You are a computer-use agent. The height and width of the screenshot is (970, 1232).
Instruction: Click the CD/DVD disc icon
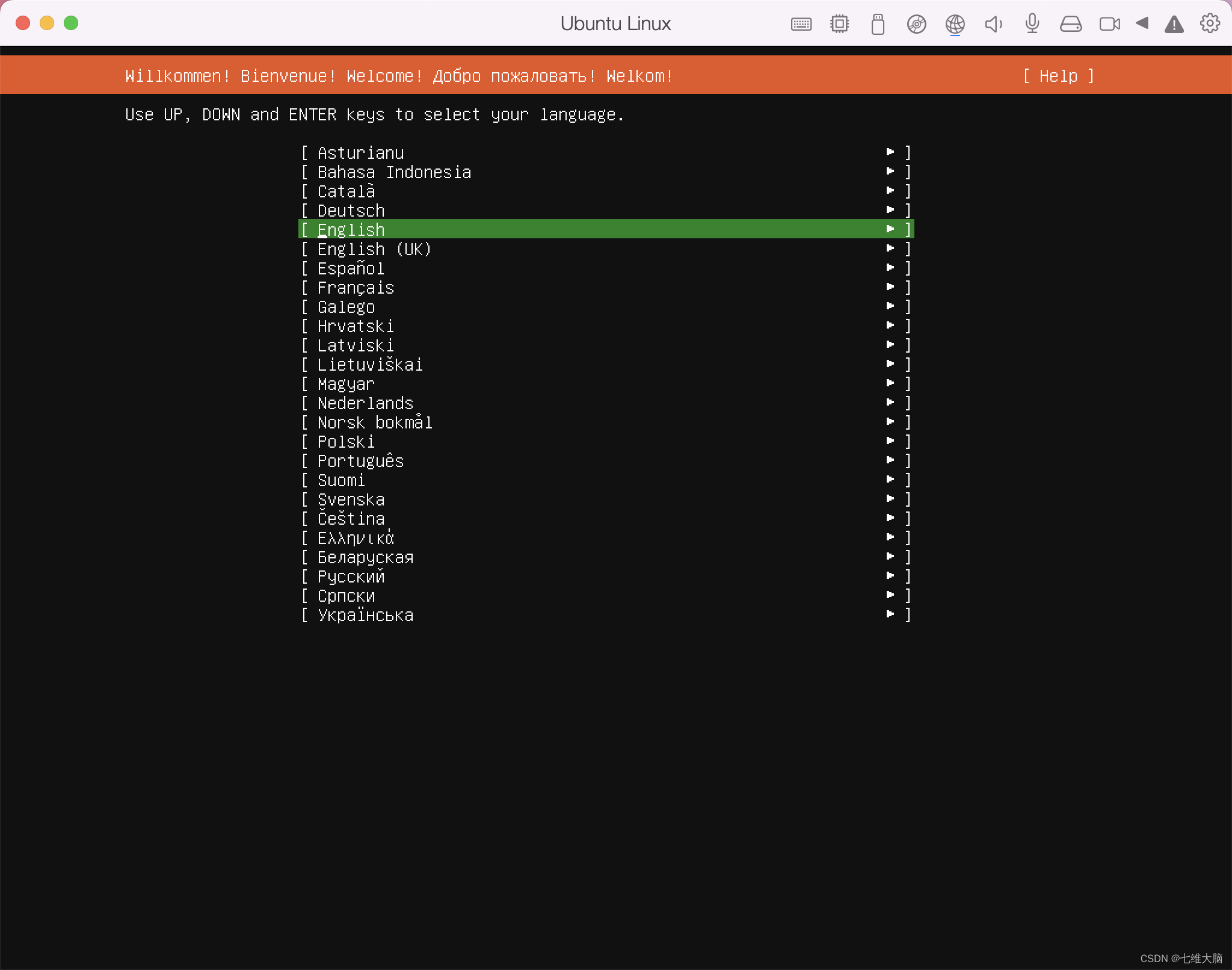coord(916,24)
